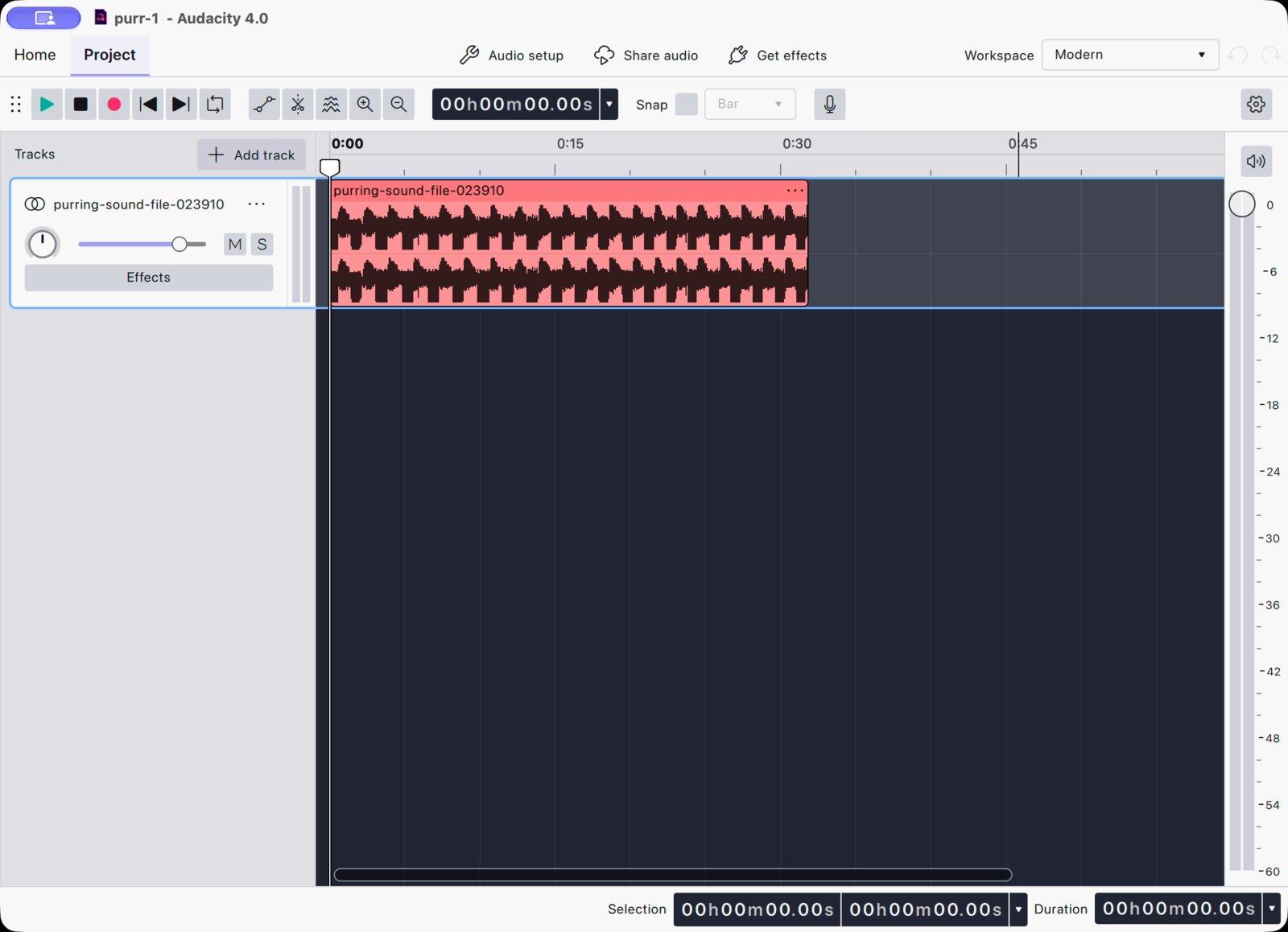
Task: Open Share audio cloud option
Action: click(x=646, y=55)
